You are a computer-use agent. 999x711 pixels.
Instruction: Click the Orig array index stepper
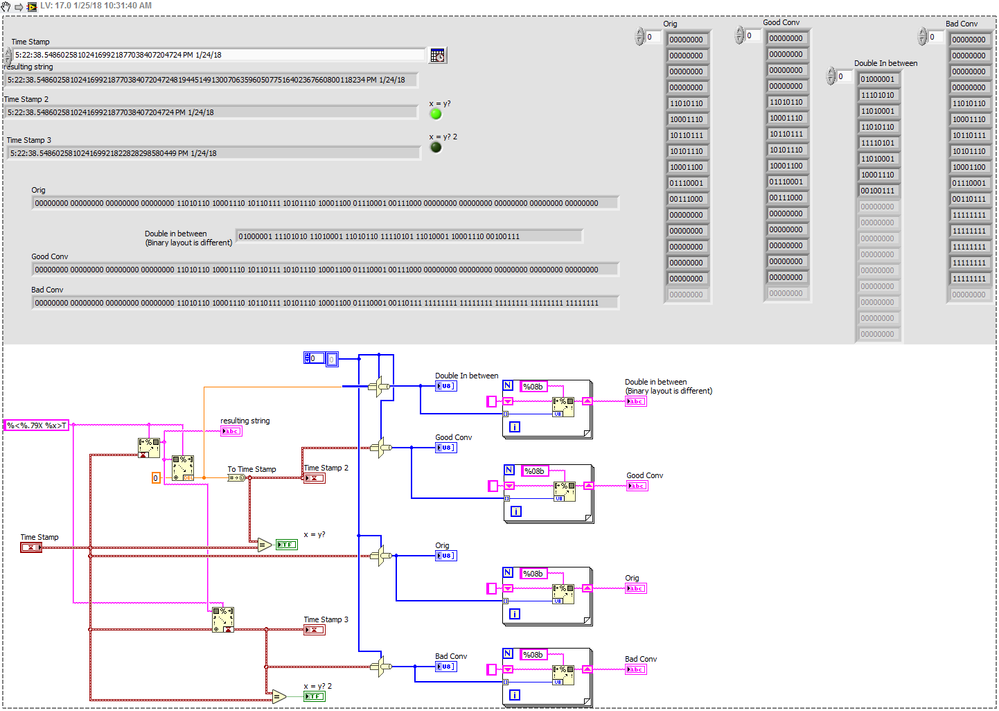click(x=640, y=37)
